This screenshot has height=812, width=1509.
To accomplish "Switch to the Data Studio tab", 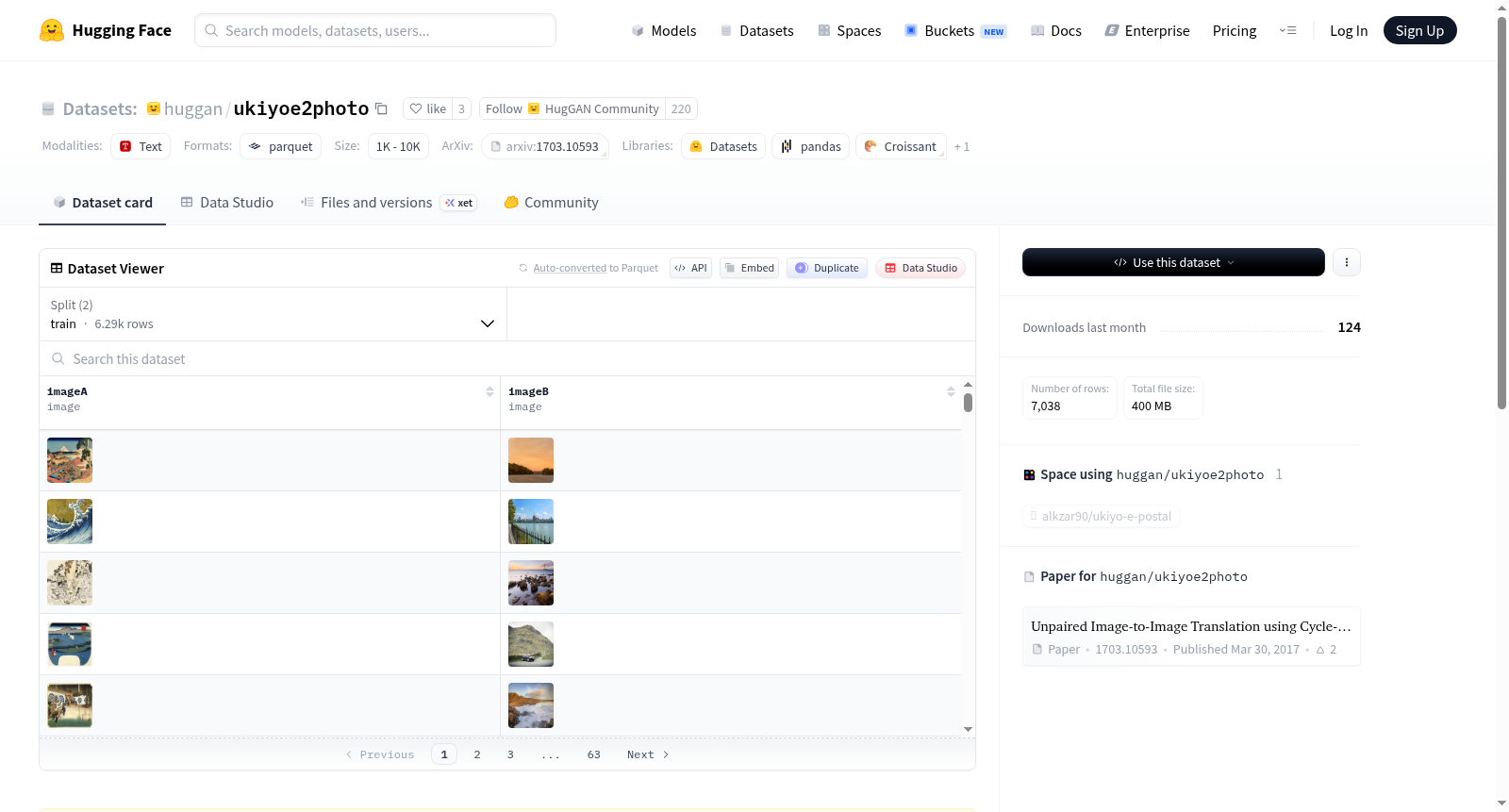I will pos(227,203).
